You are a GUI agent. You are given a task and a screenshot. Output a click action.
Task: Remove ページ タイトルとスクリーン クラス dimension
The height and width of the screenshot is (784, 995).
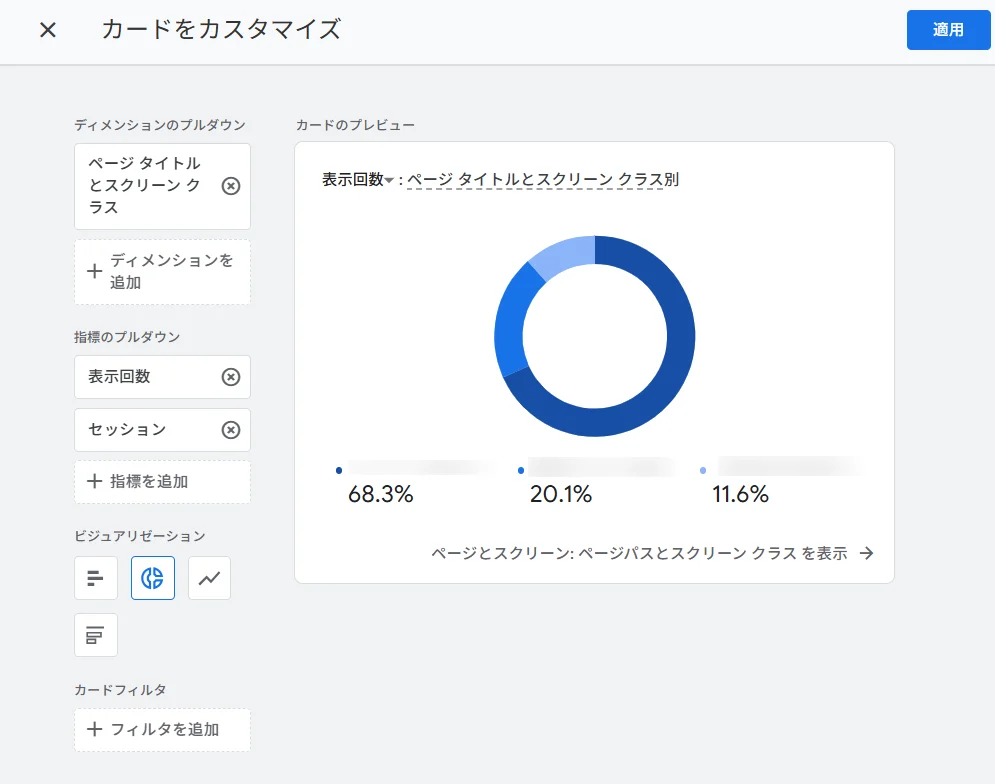231,186
